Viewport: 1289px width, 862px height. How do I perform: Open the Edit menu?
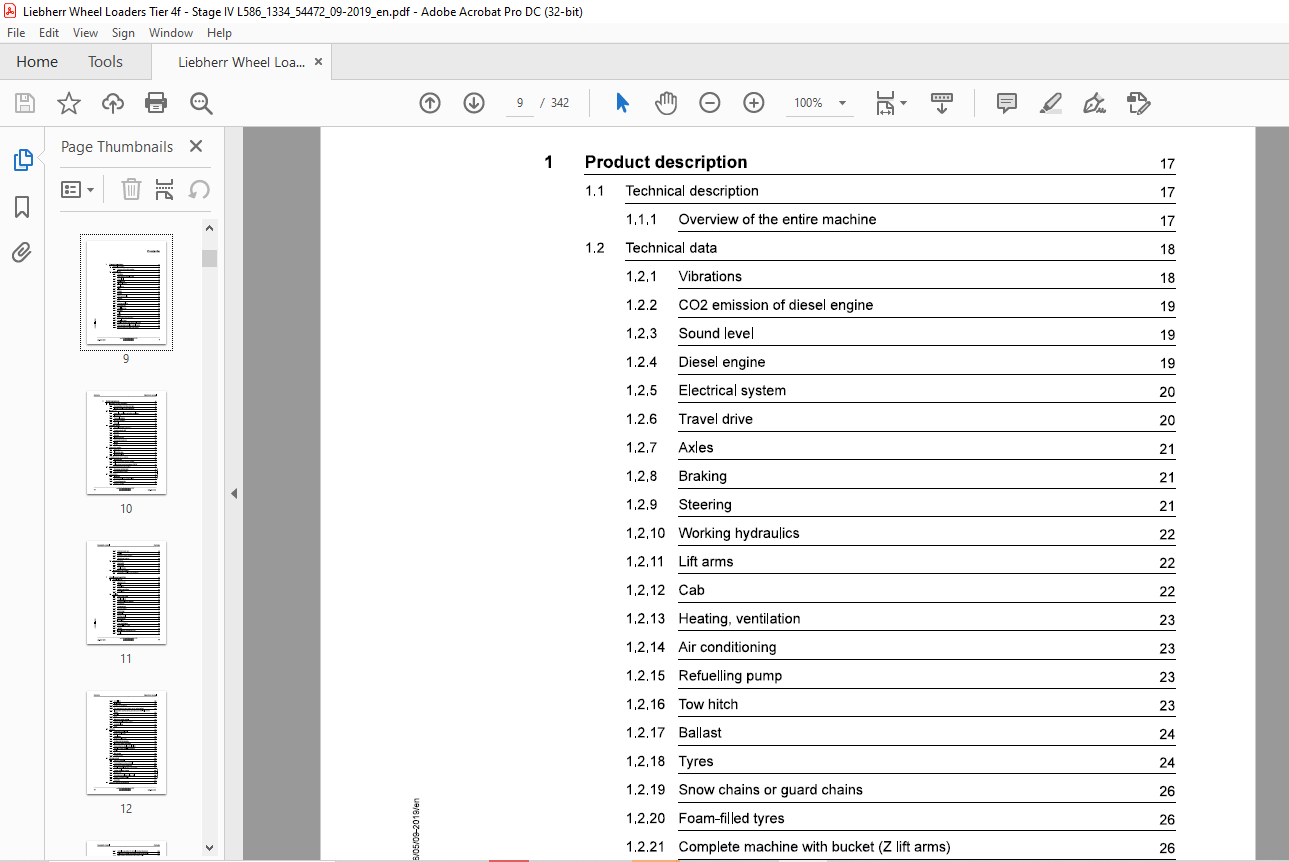pyautogui.click(x=49, y=33)
